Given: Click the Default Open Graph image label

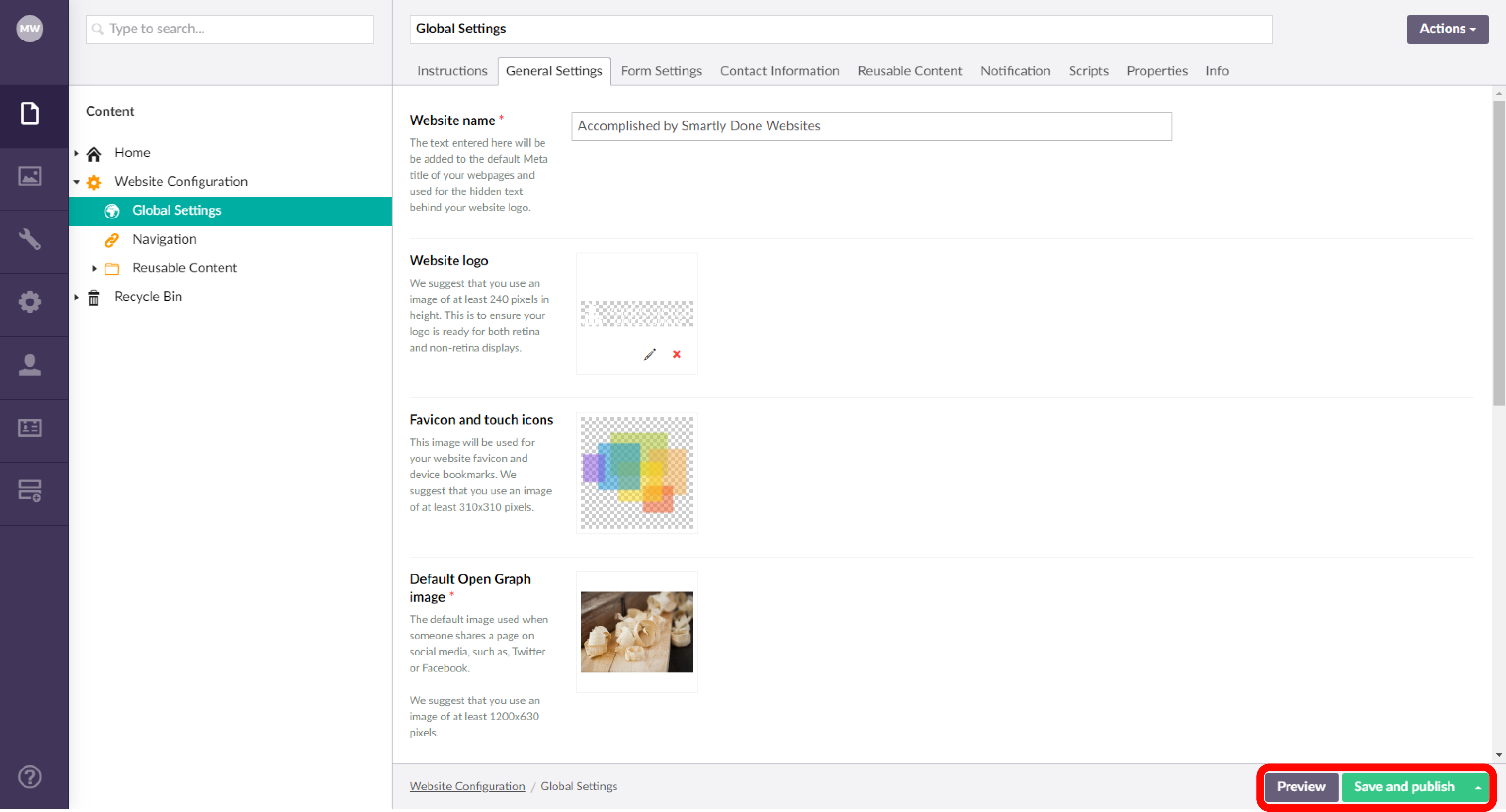Looking at the screenshot, I should point(470,588).
